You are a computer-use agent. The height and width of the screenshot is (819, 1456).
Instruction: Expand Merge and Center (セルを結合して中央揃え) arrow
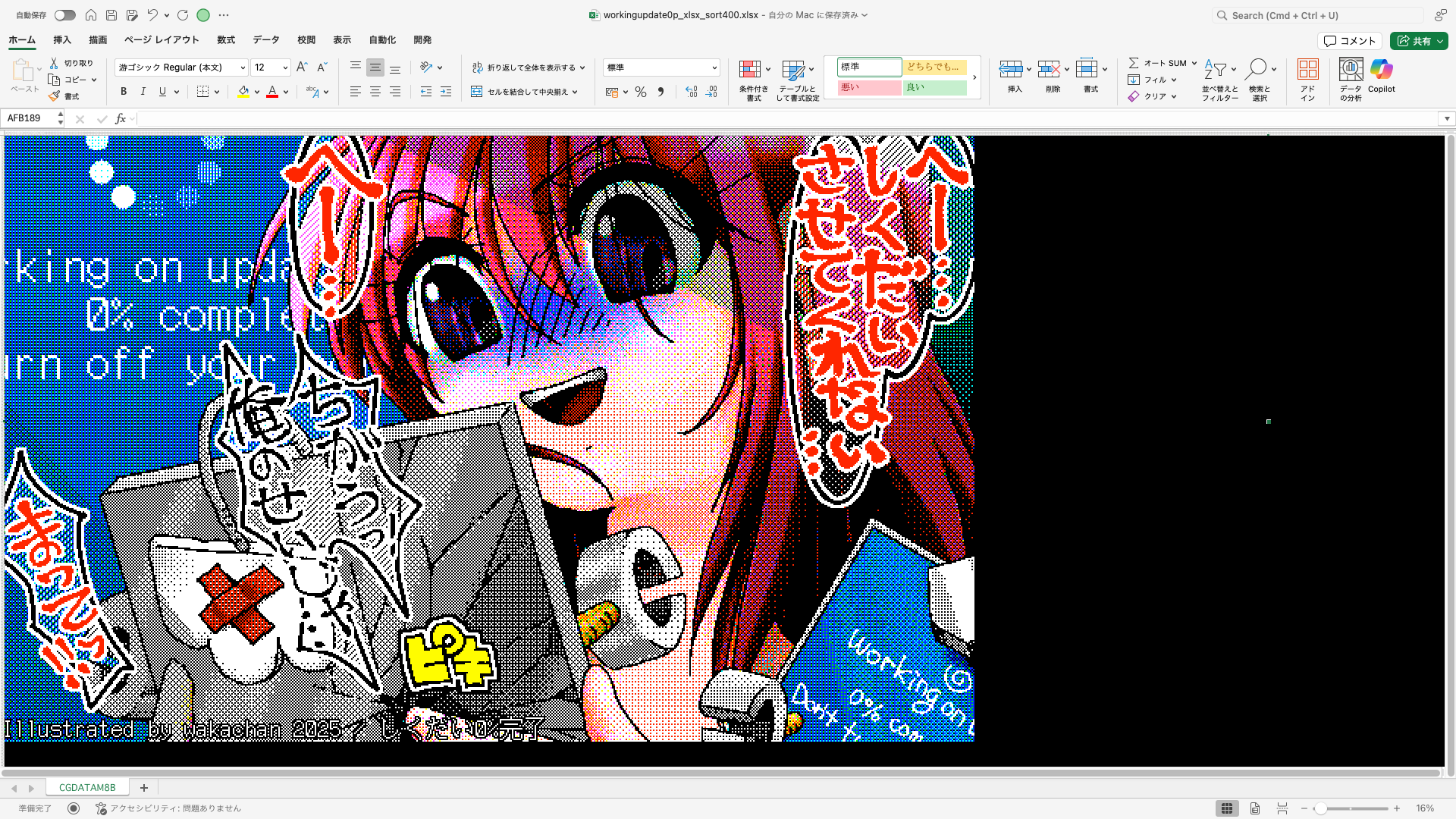click(x=575, y=92)
